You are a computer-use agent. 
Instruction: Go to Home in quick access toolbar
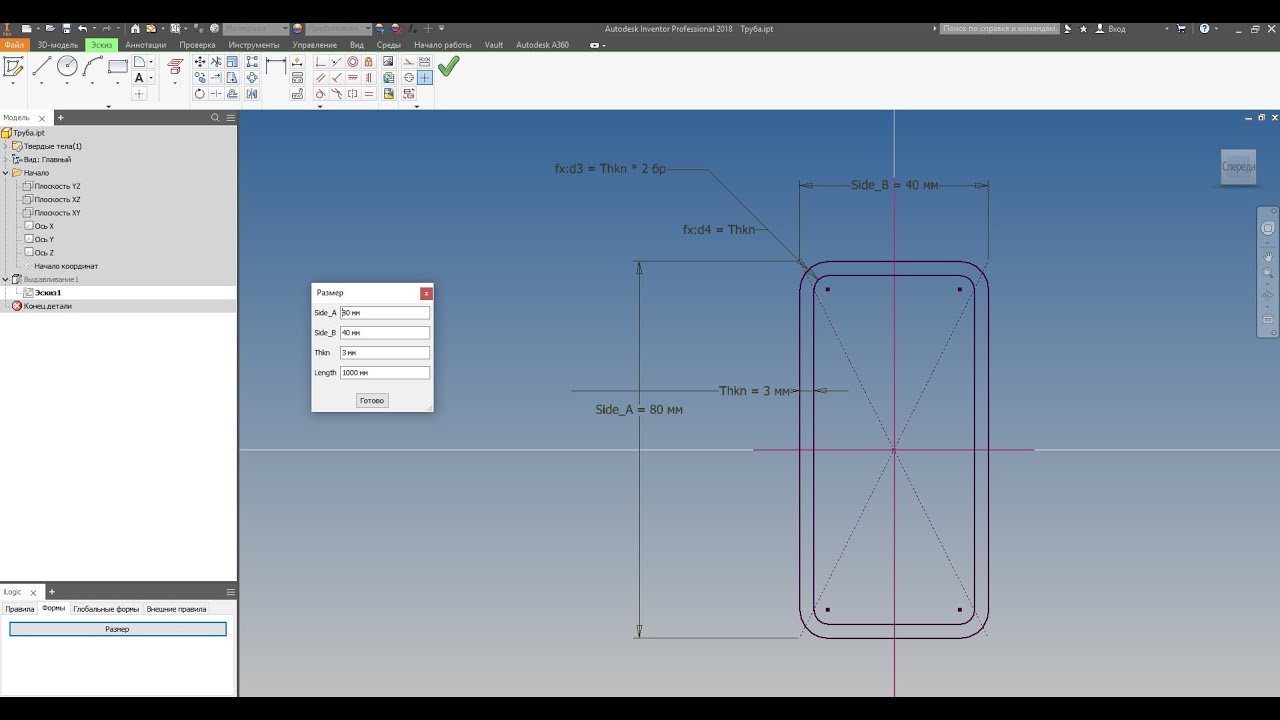[x=135, y=28]
